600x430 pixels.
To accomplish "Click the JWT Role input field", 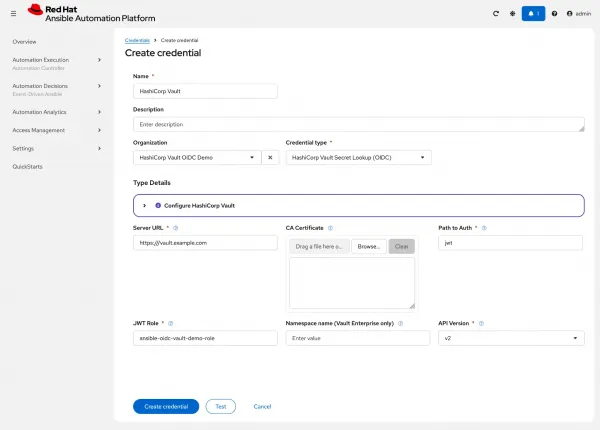I will click(x=205, y=338).
